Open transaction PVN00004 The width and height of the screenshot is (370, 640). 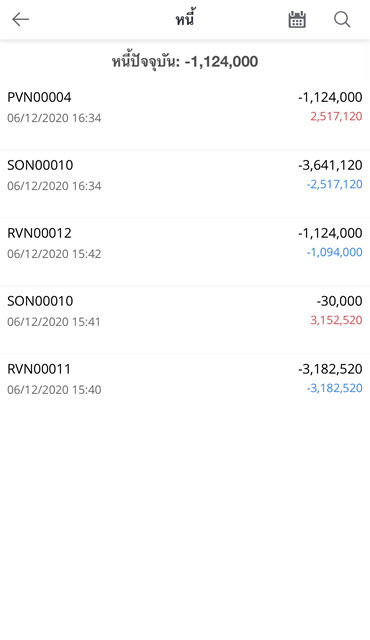point(185,116)
